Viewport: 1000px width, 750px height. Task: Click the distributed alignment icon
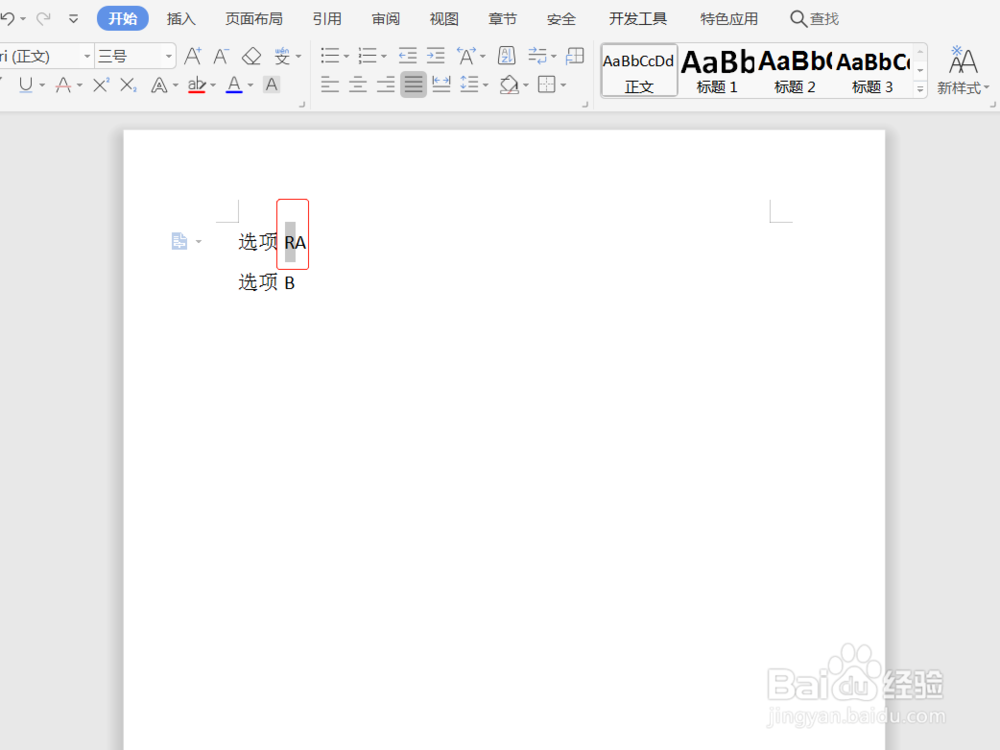pos(441,84)
